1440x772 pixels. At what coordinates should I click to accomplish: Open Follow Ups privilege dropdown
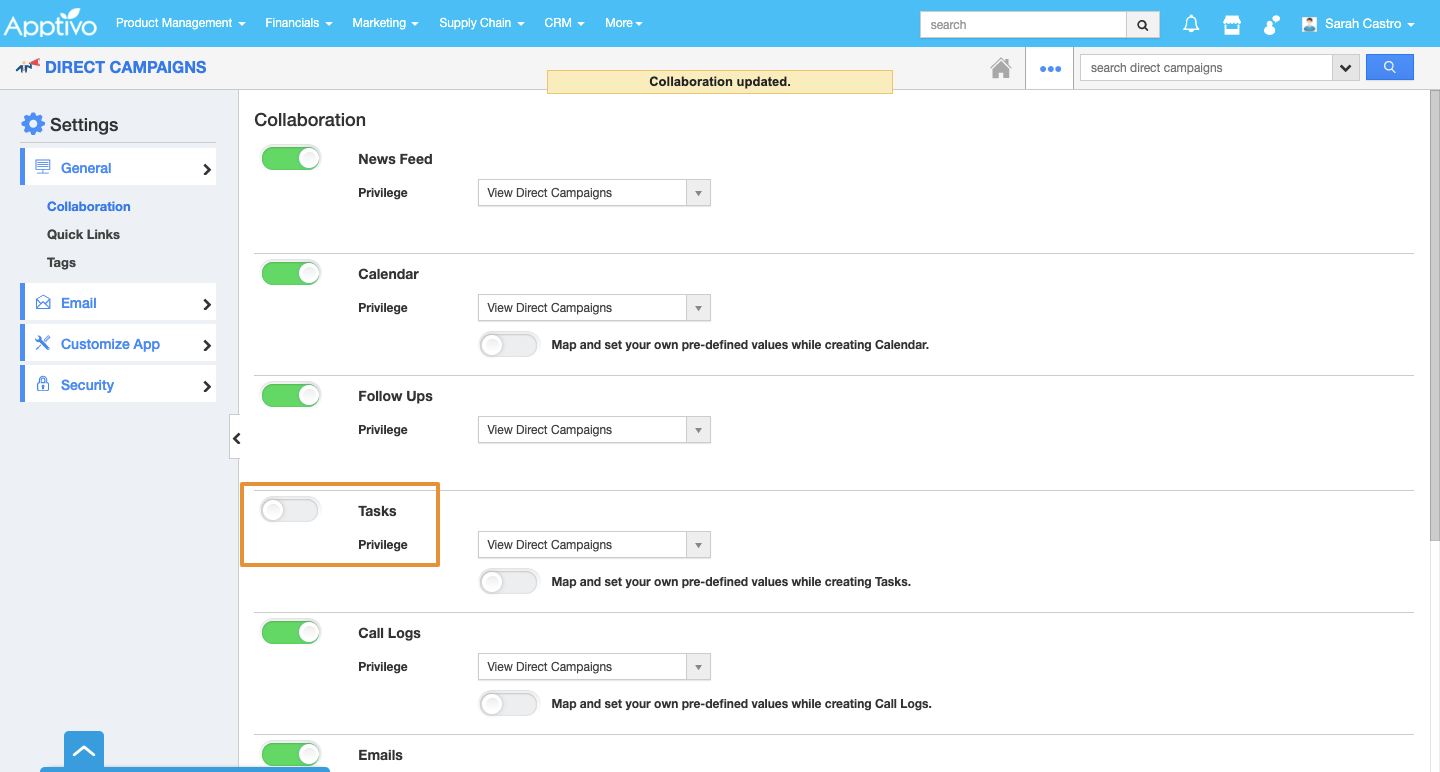pyautogui.click(x=594, y=430)
